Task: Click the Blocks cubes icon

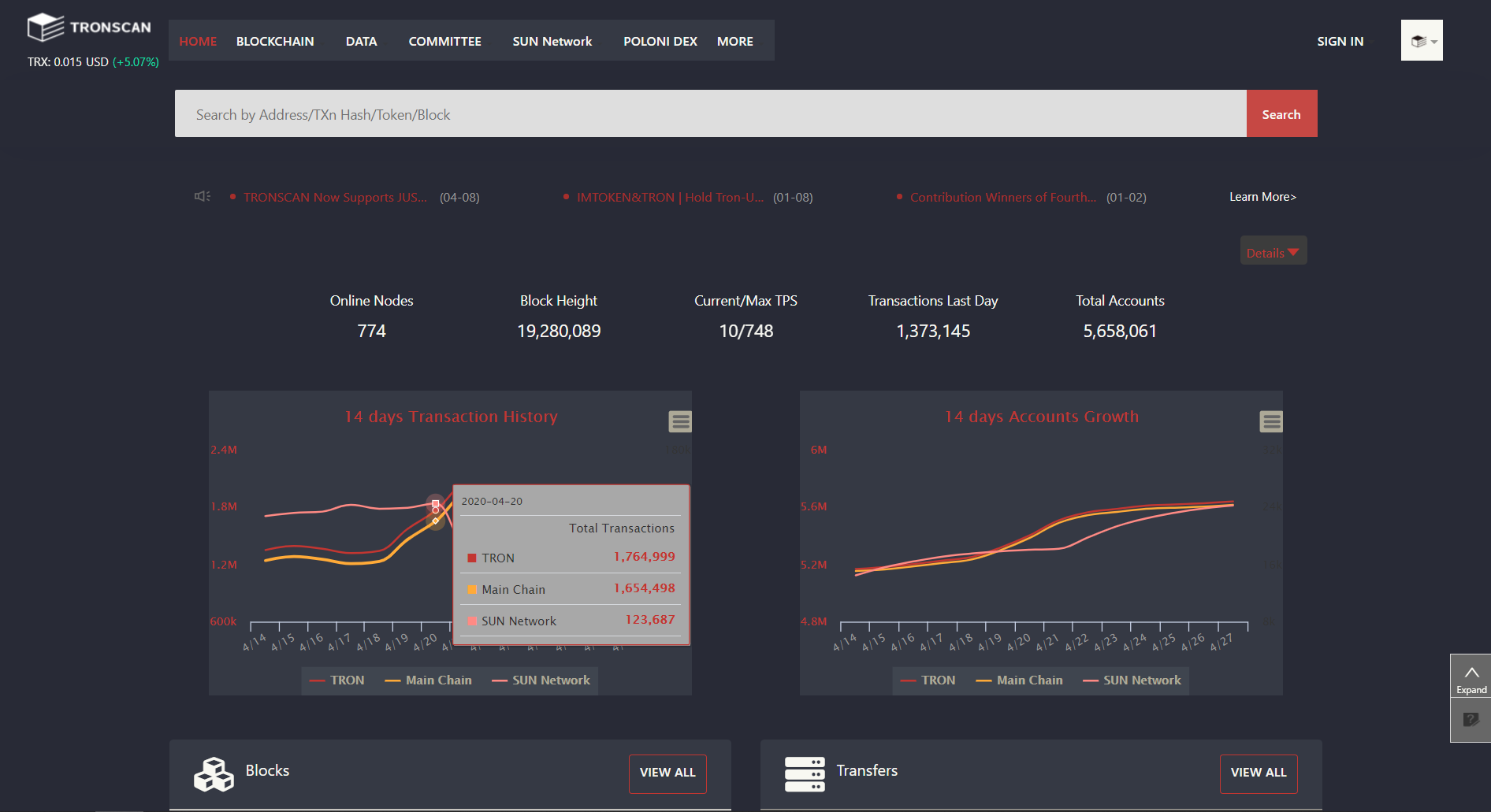Action: click(214, 773)
